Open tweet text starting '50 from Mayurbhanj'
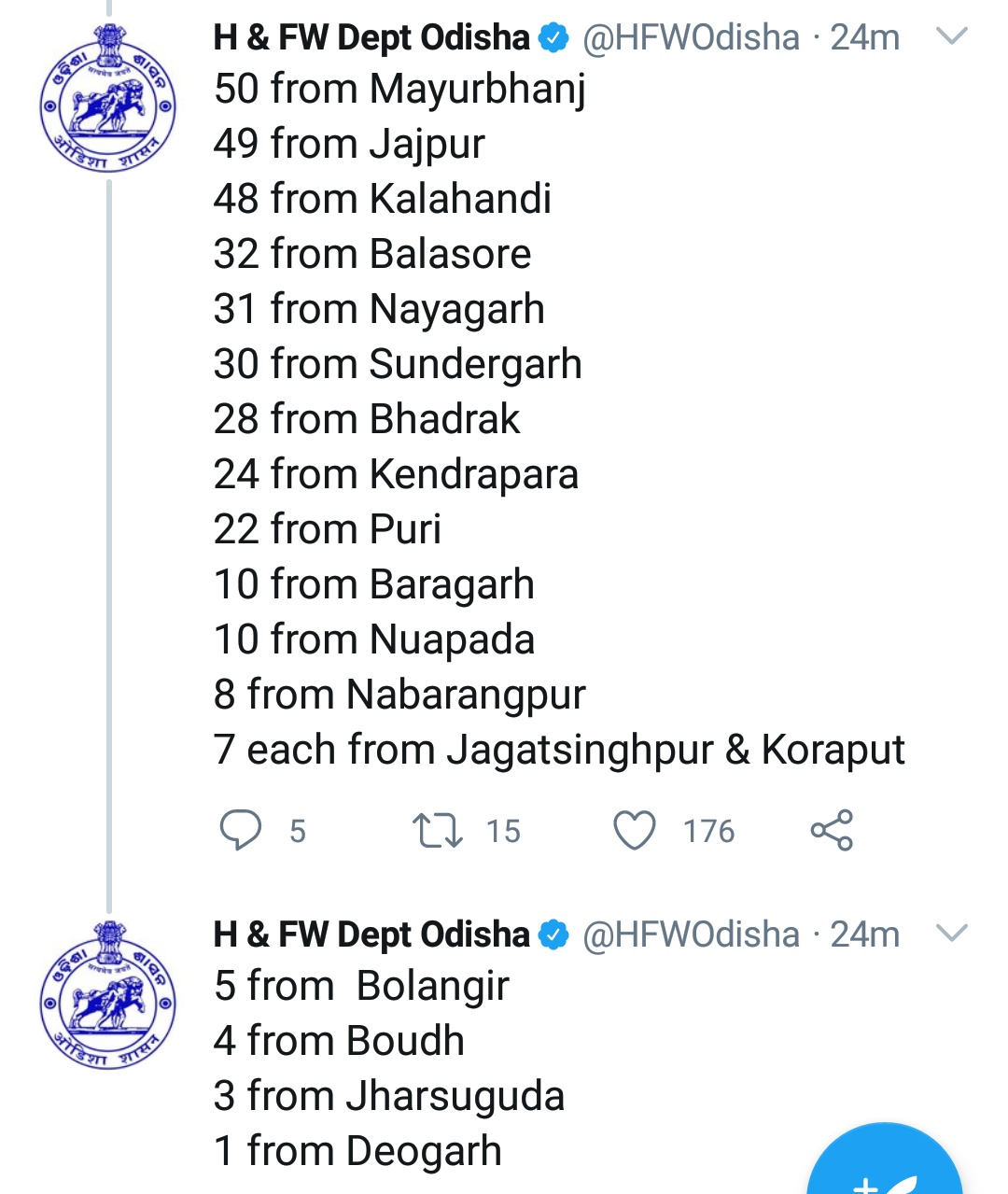 pos(399,90)
